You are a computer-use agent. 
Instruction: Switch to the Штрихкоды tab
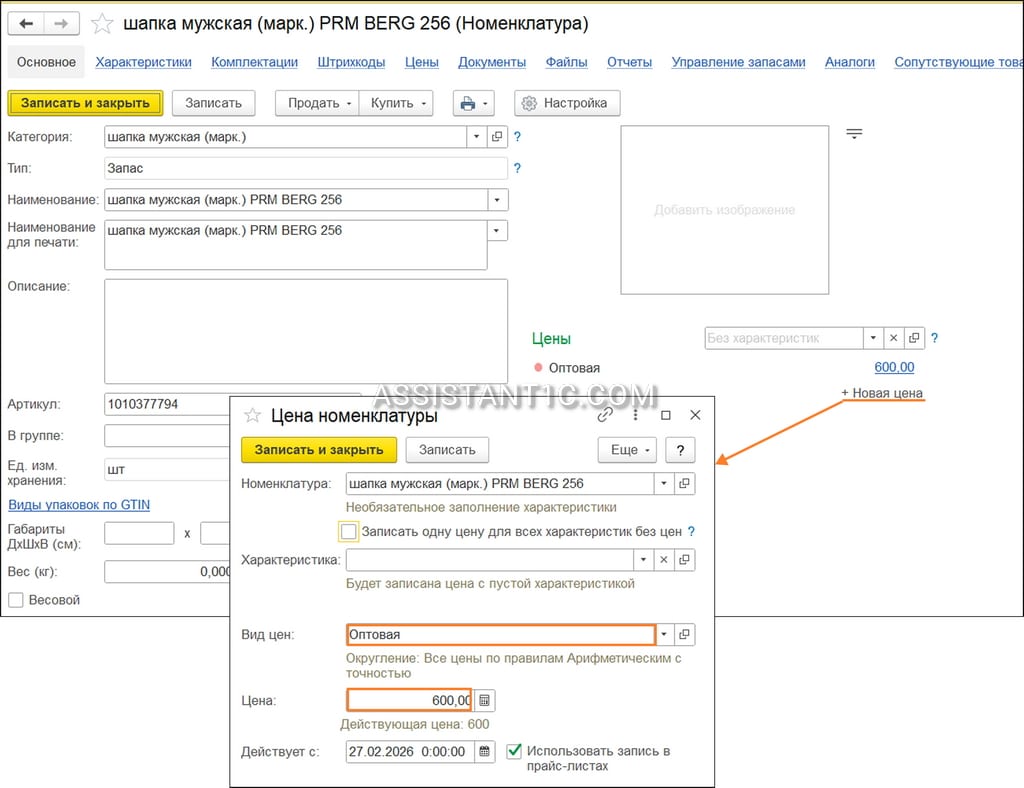pos(351,62)
